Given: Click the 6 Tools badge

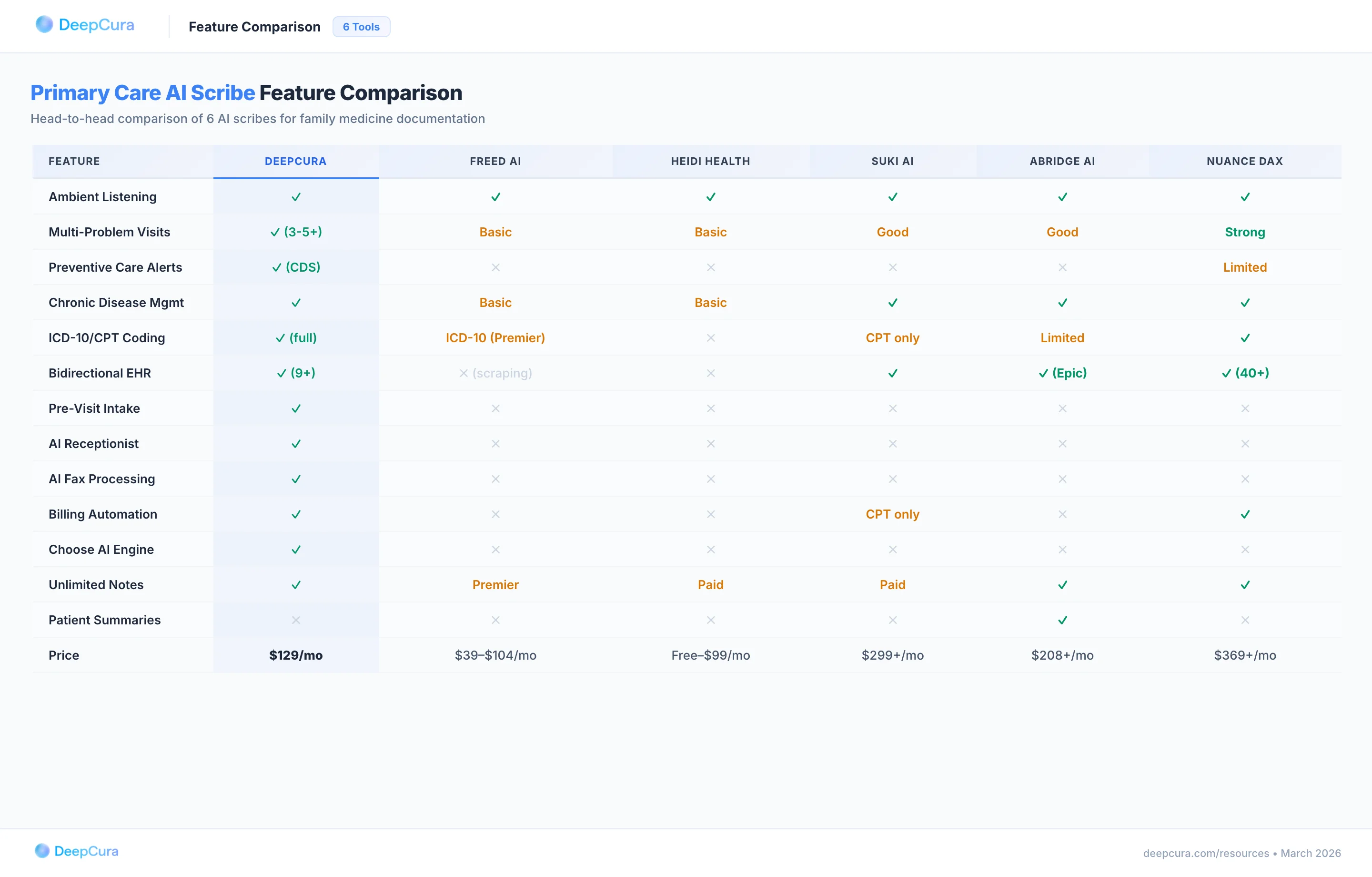Looking at the screenshot, I should [x=361, y=27].
